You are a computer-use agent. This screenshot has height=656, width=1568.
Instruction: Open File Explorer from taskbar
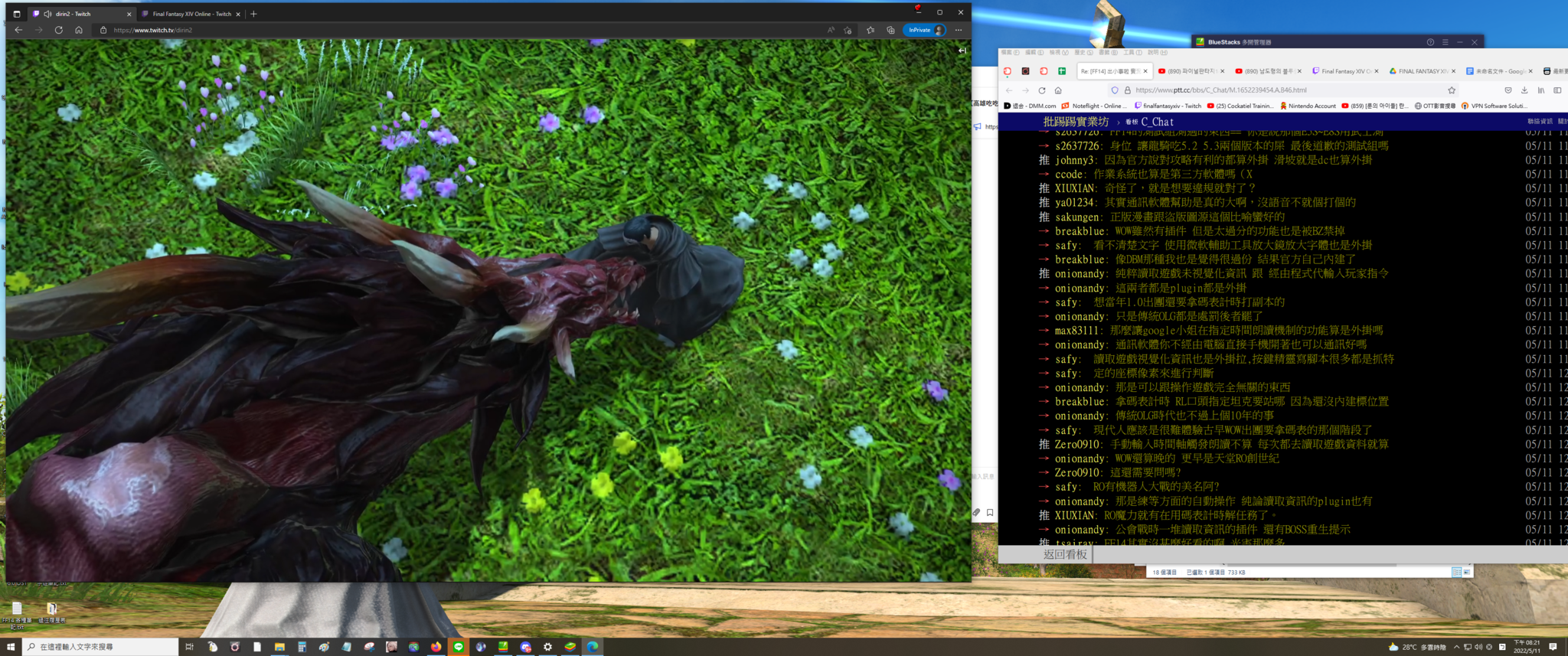pyautogui.click(x=279, y=647)
